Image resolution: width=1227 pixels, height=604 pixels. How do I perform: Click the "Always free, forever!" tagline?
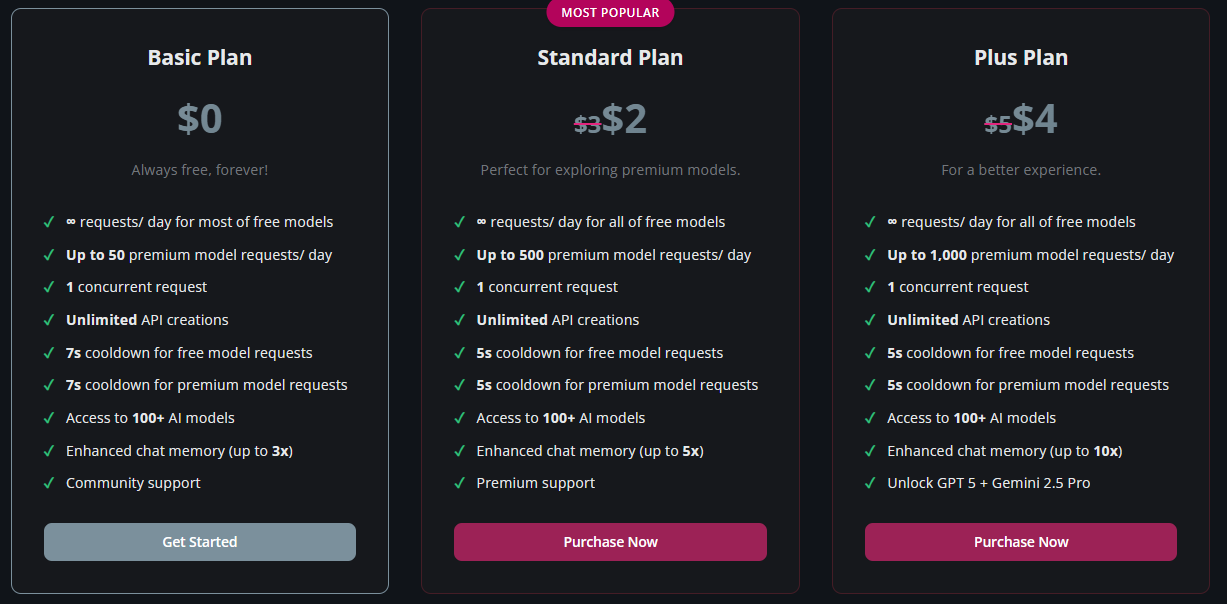click(x=200, y=170)
